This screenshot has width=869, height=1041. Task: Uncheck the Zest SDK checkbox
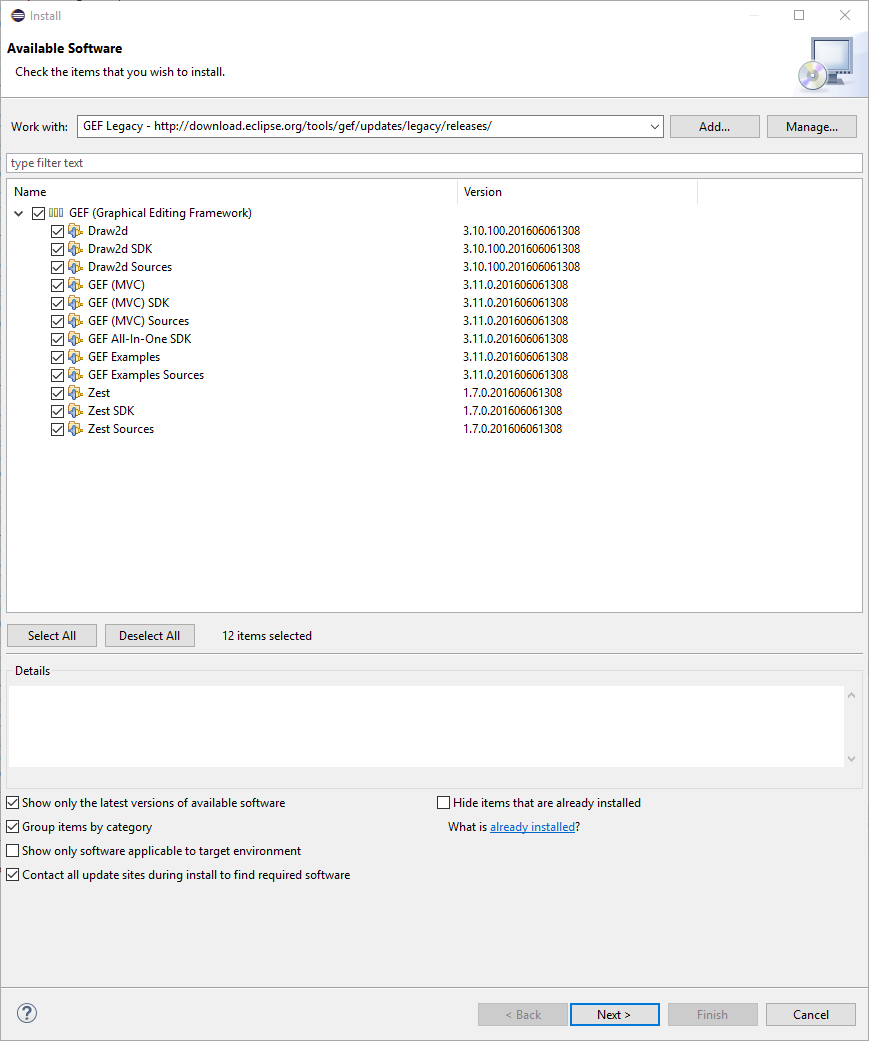tap(58, 410)
